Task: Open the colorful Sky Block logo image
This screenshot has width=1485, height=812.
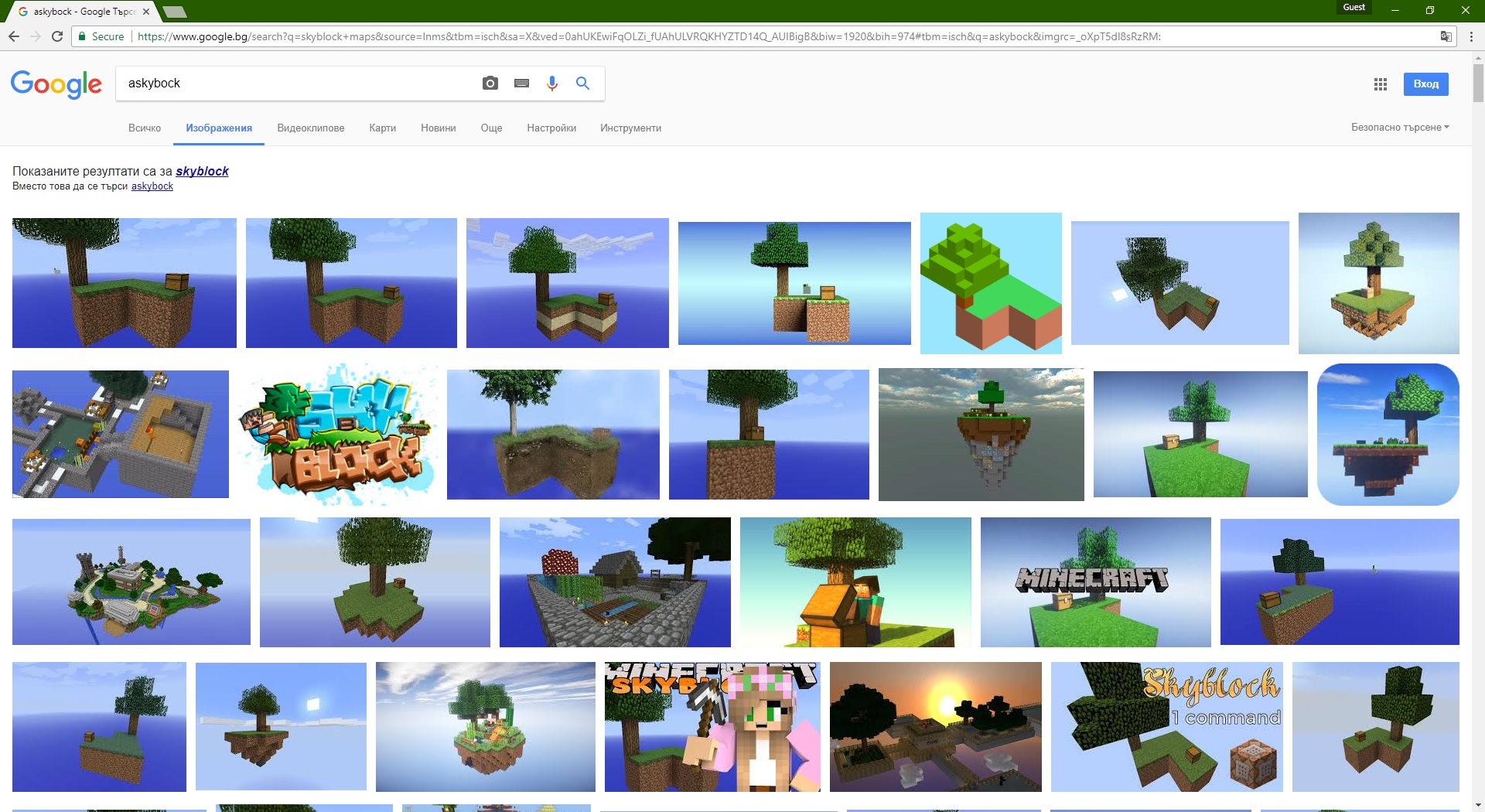Action: [x=337, y=435]
